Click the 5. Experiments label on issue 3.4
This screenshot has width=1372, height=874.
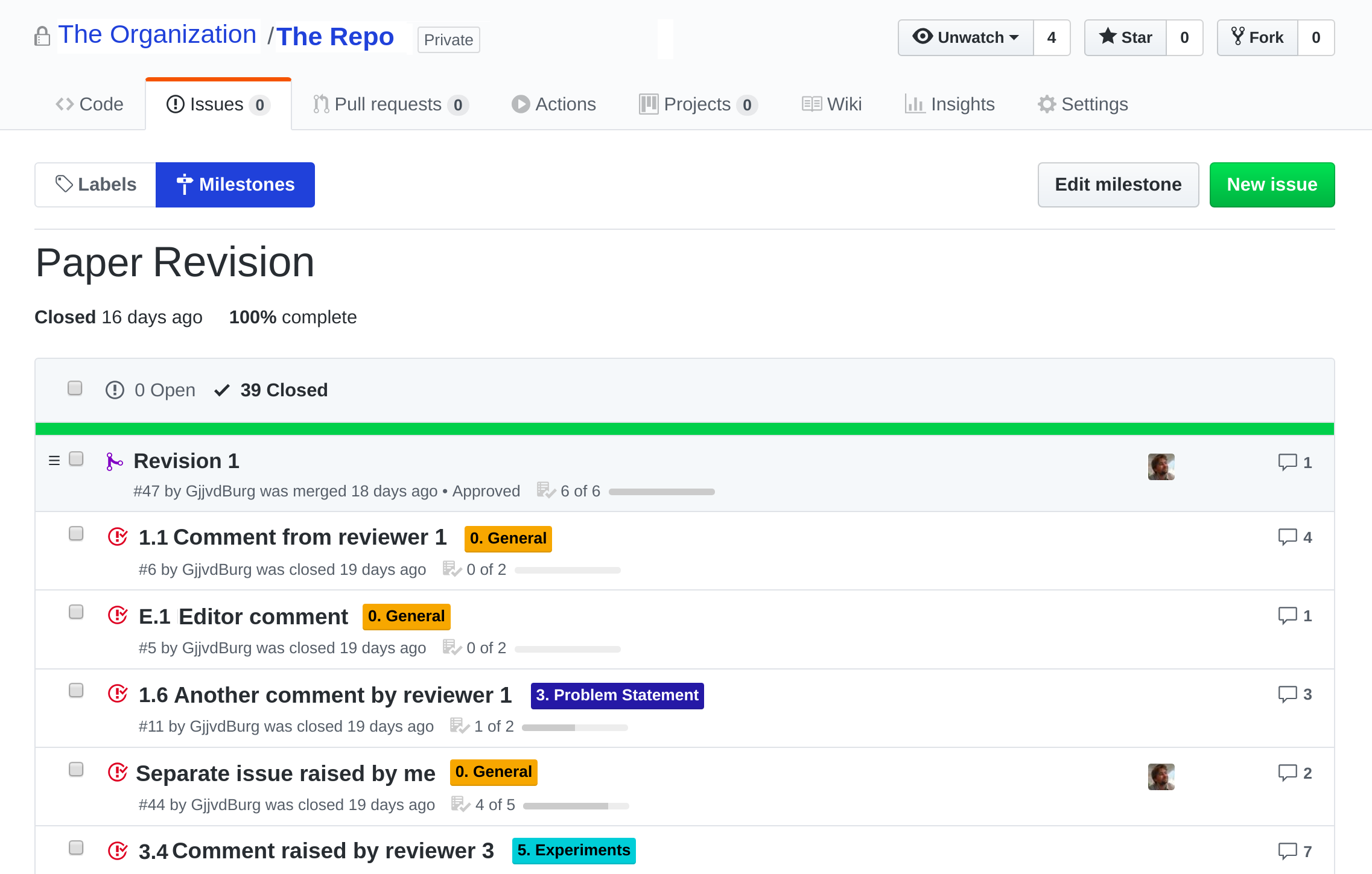pyautogui.click(x=573, y=850)
